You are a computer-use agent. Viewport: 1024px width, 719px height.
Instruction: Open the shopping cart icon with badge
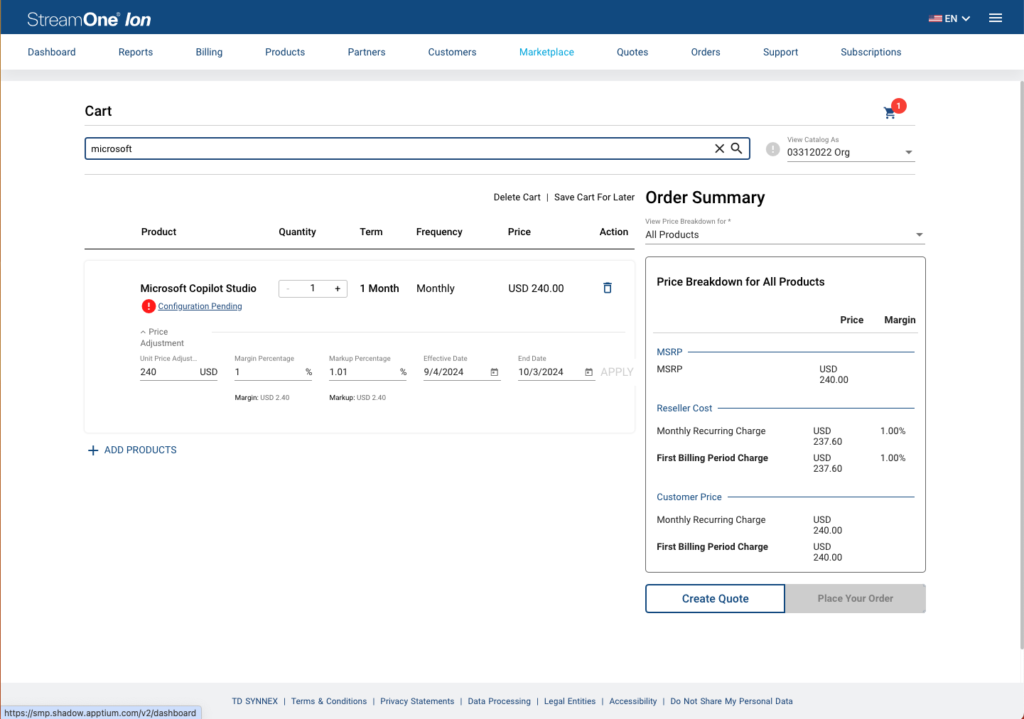point(892,110)
